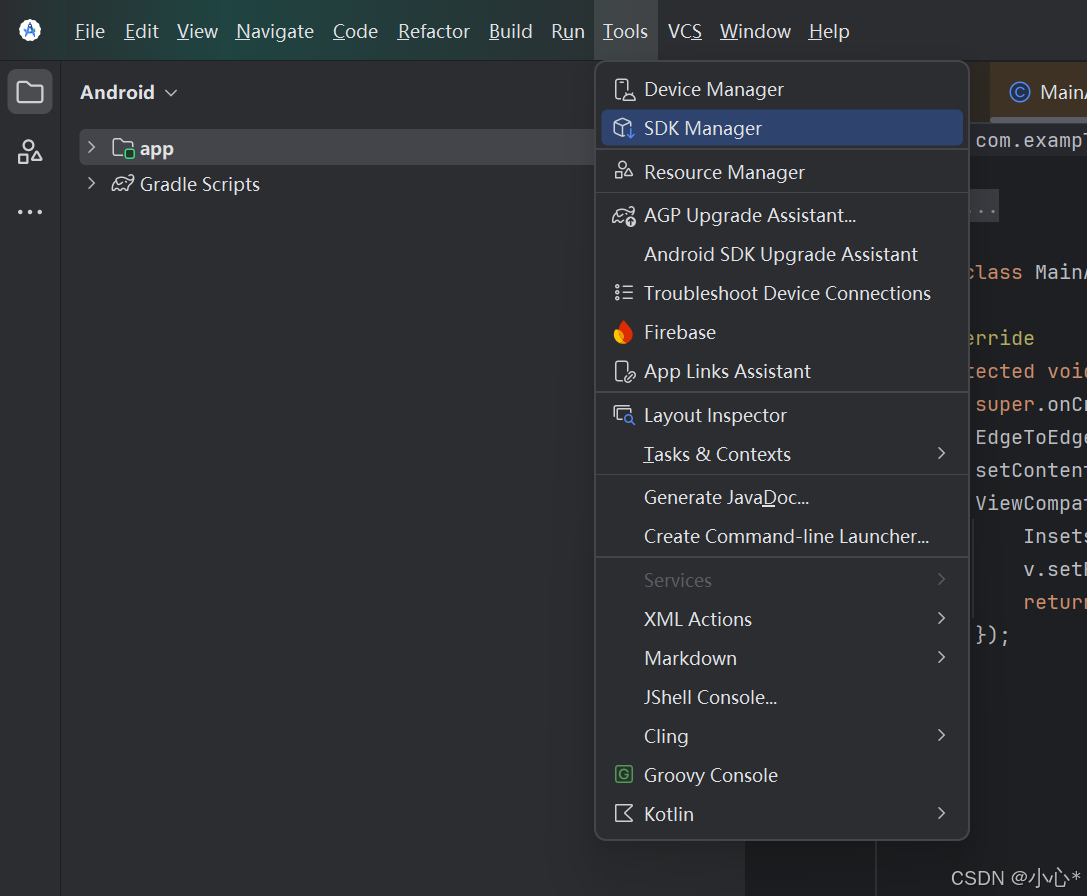Expand the XML Actions submenu arrow
Screen dimensions: 1087x896
pyautogui.click(x=941, y=618)
